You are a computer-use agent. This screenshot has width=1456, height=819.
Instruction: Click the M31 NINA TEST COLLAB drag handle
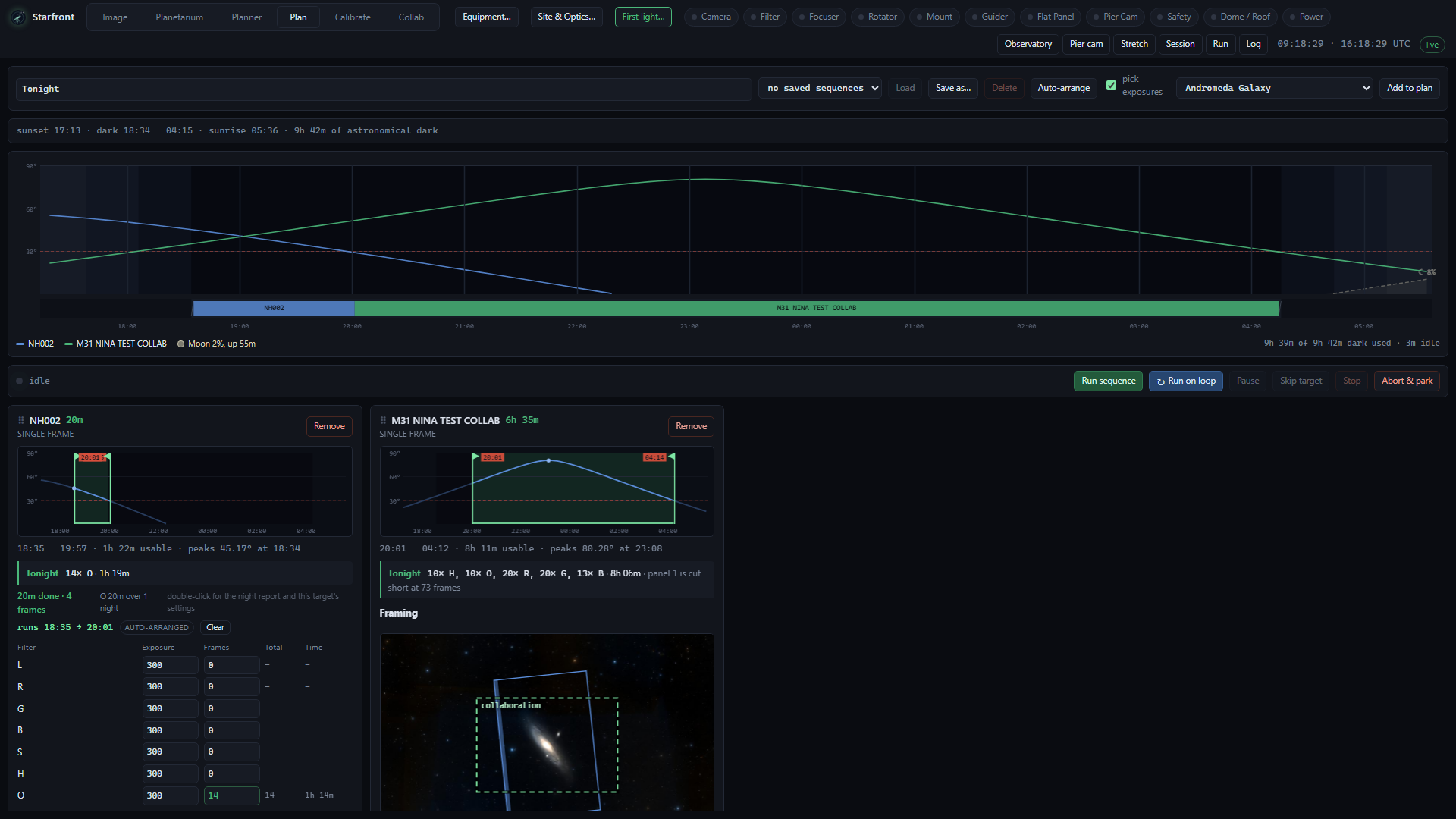pyautogui.click(x=383, y=420)
